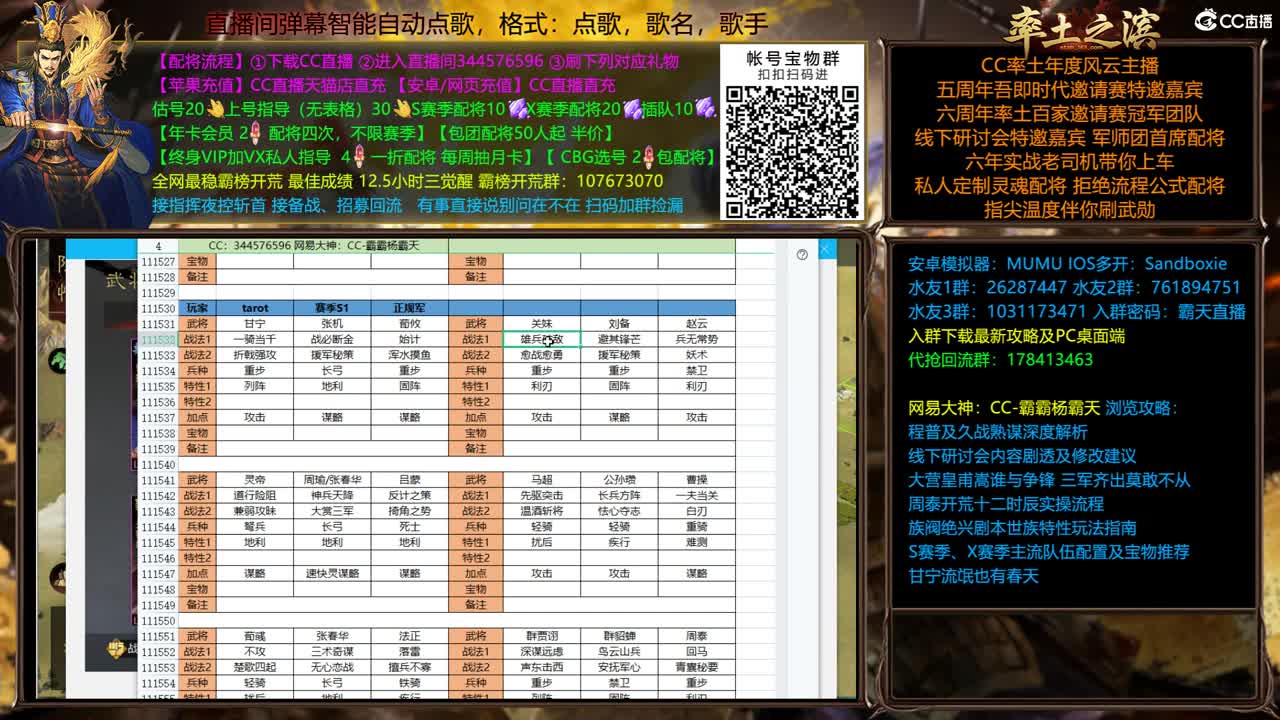The image size is (1280, 720).
Task: Click the '道行险阻' cell
Action: coord(255,496)
